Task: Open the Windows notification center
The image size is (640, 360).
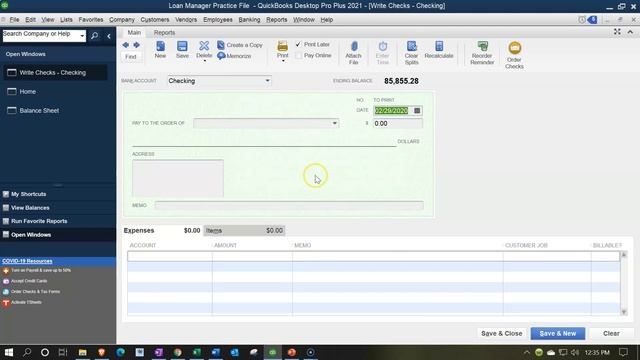Action: tap(623, 352)
